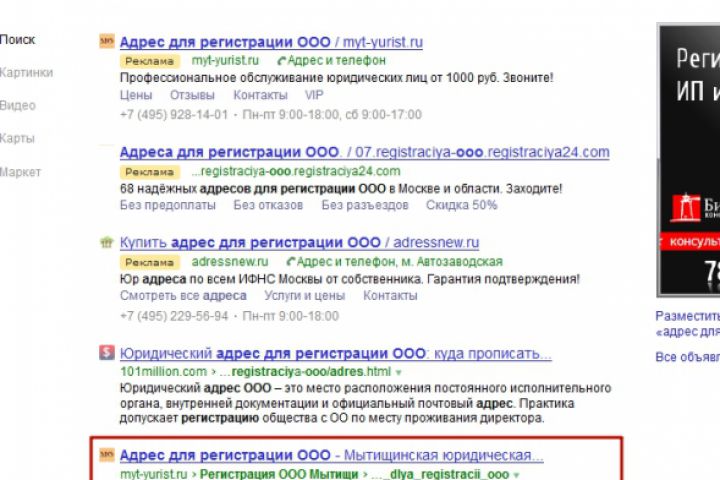Click 'Юр адреса по всем ИФНС' description

[349, 279]
